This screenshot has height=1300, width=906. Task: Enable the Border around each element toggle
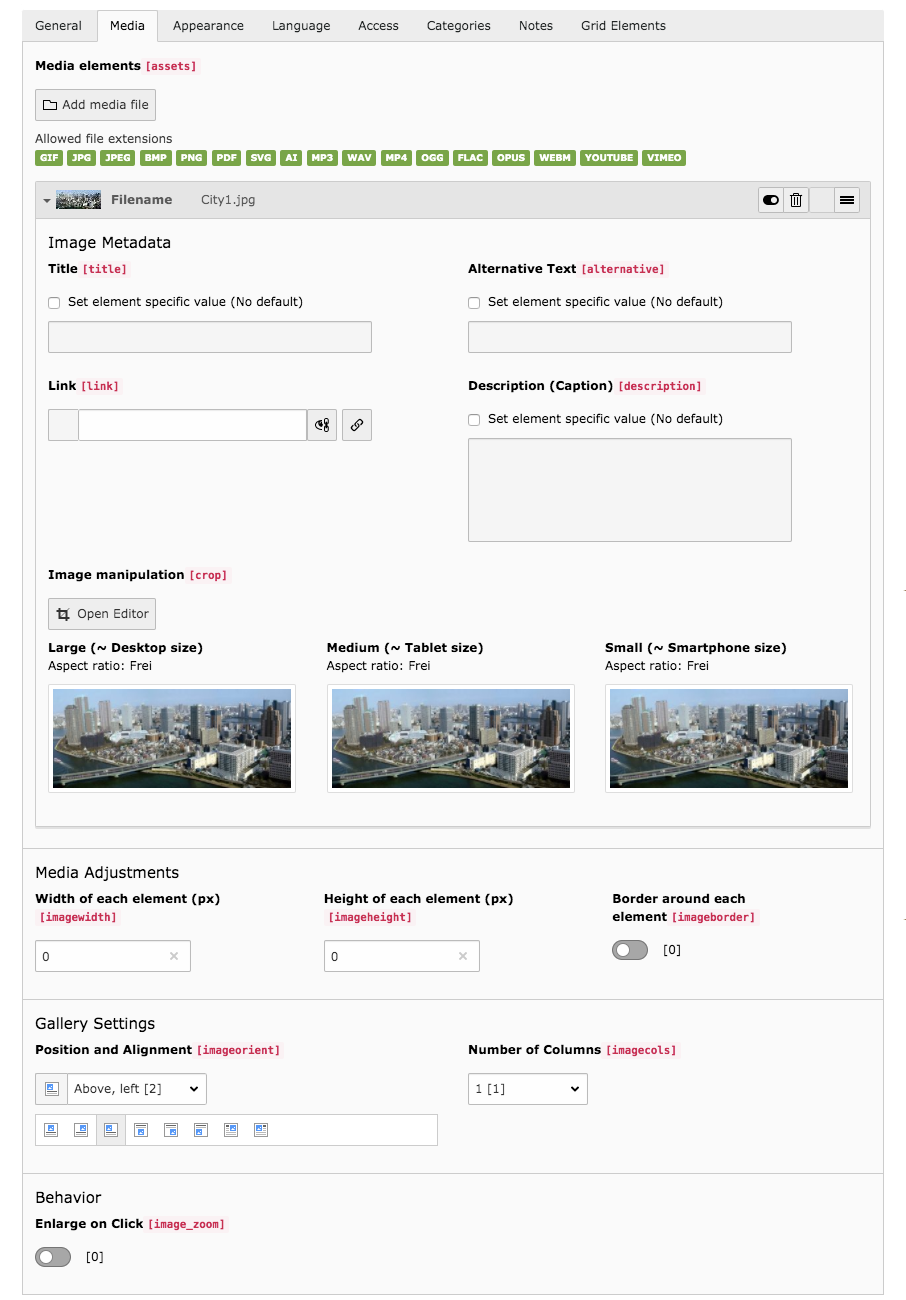[x=629, y=949]
